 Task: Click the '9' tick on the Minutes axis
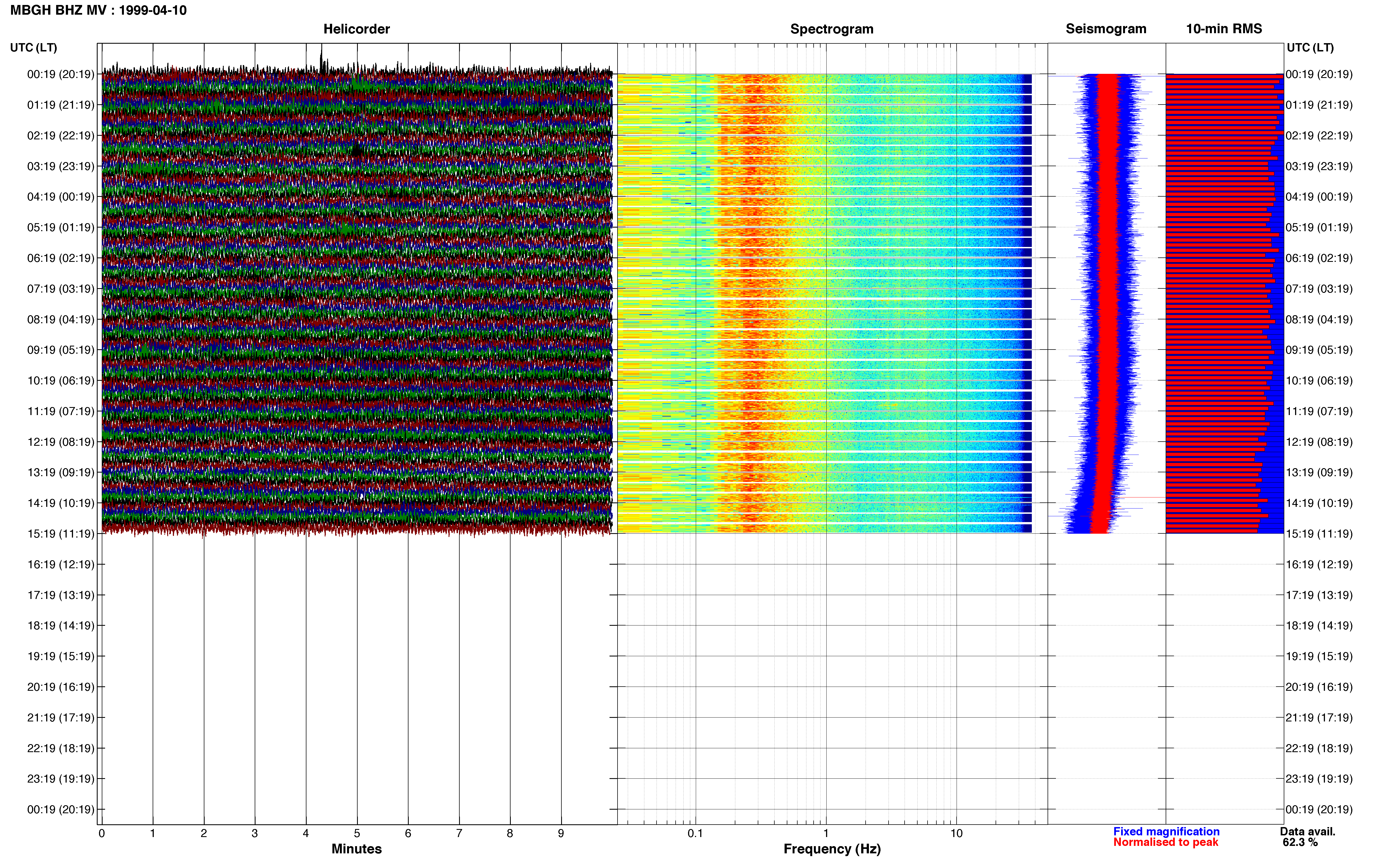(561, 833)
